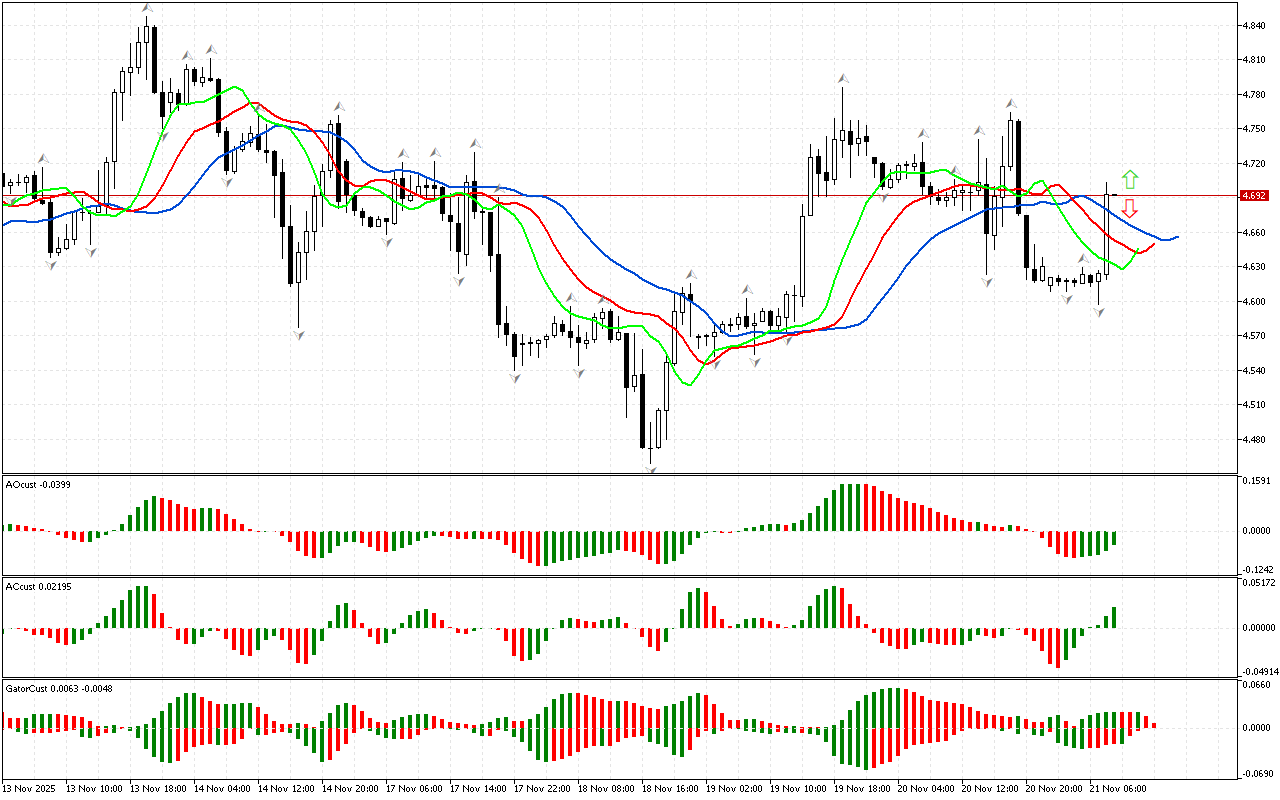Click the red current price tag 4.692
1280x800 pixels.
click(x=1253, y=196)
